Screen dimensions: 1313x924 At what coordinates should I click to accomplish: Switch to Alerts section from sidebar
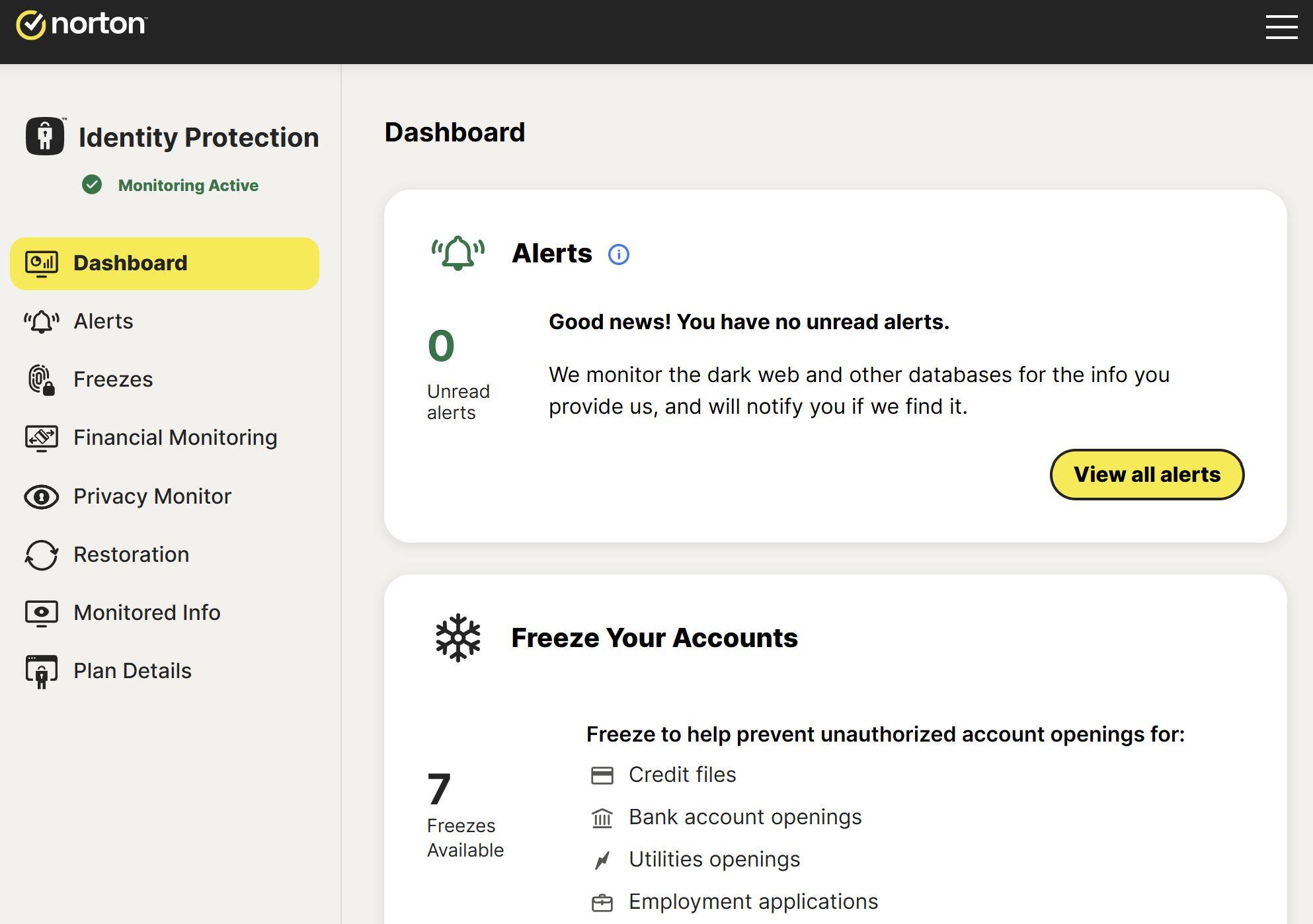(x=103, y=321)
